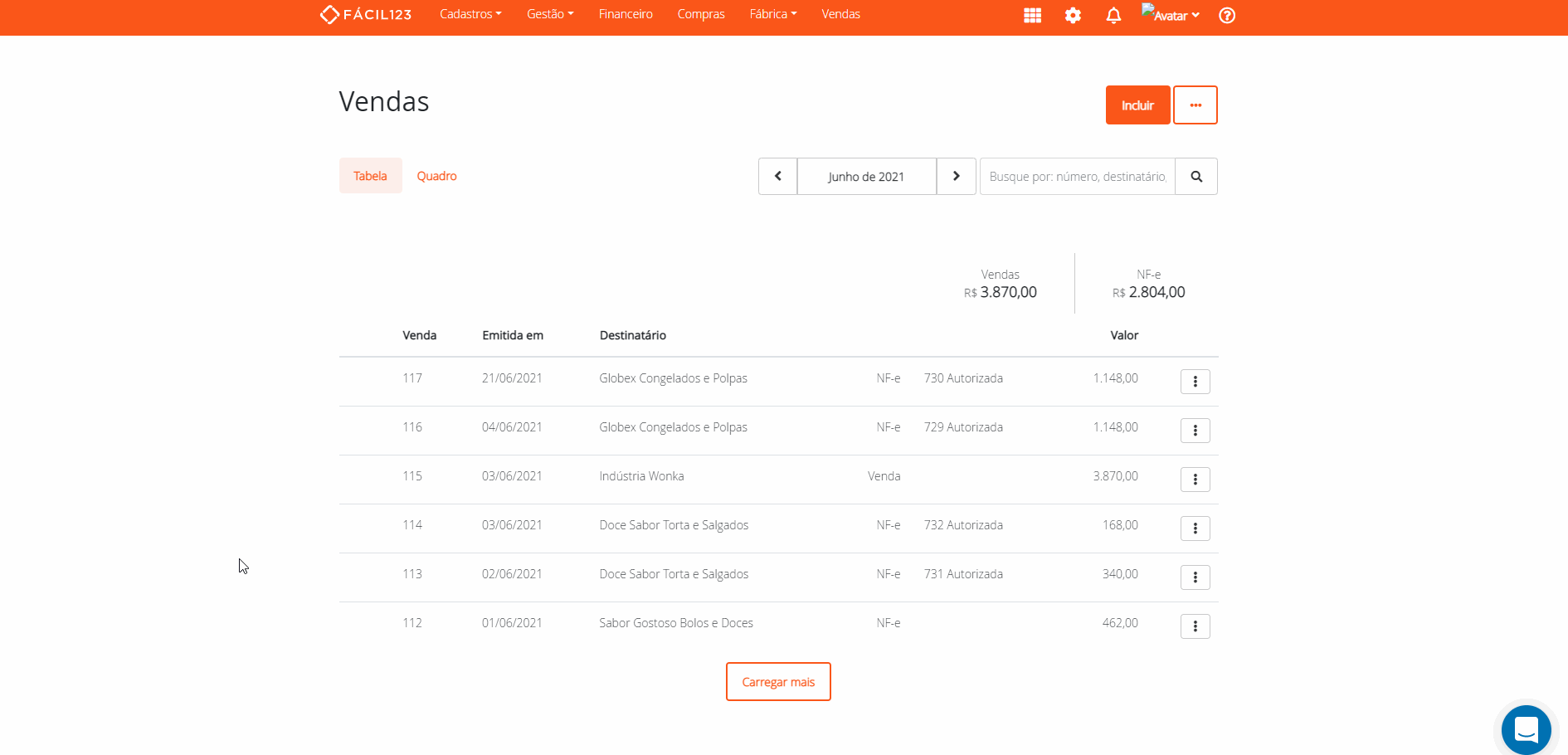Click the search magnifier button

[x=1196, y=176]
